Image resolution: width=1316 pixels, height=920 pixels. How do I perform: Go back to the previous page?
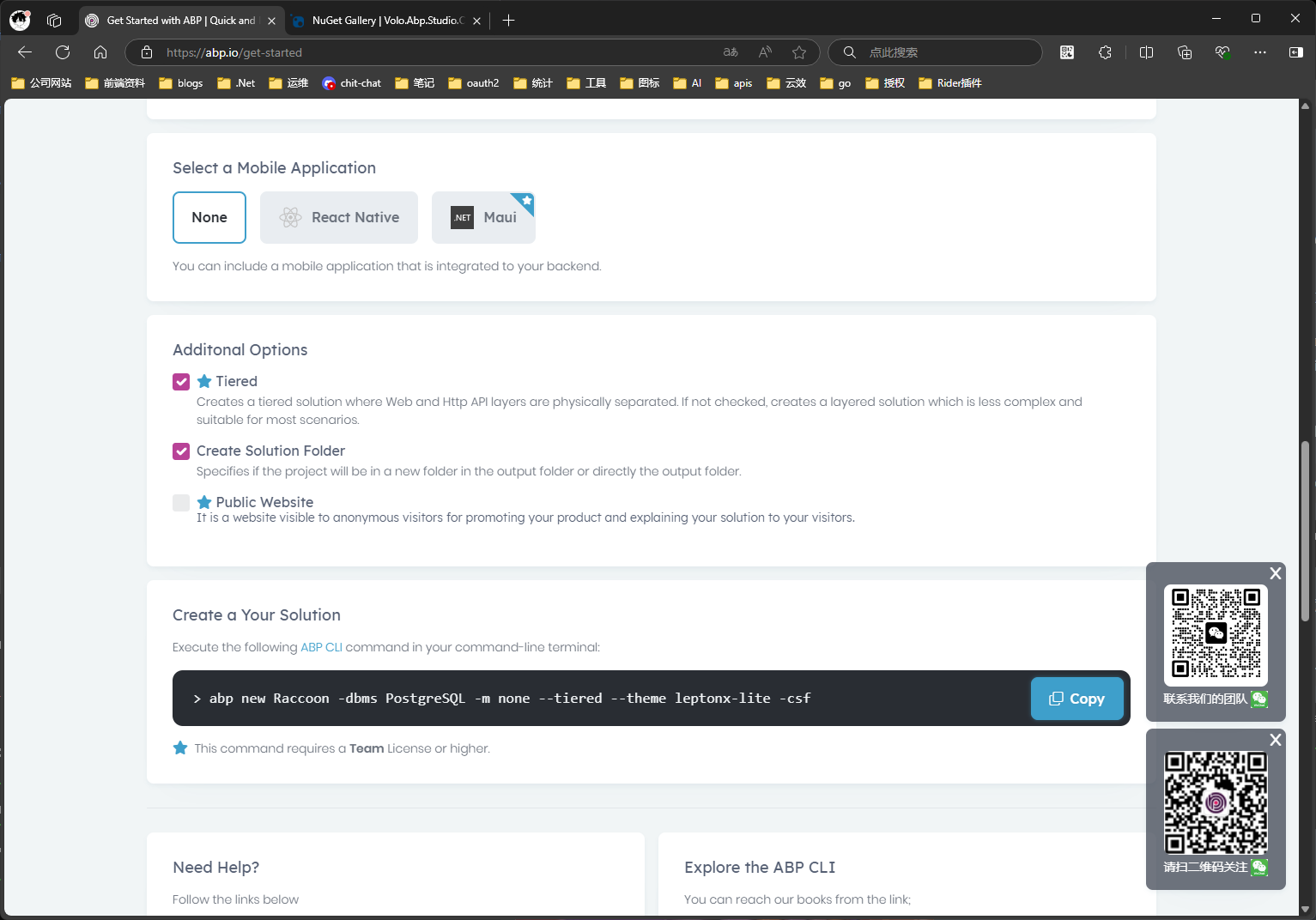25,52
